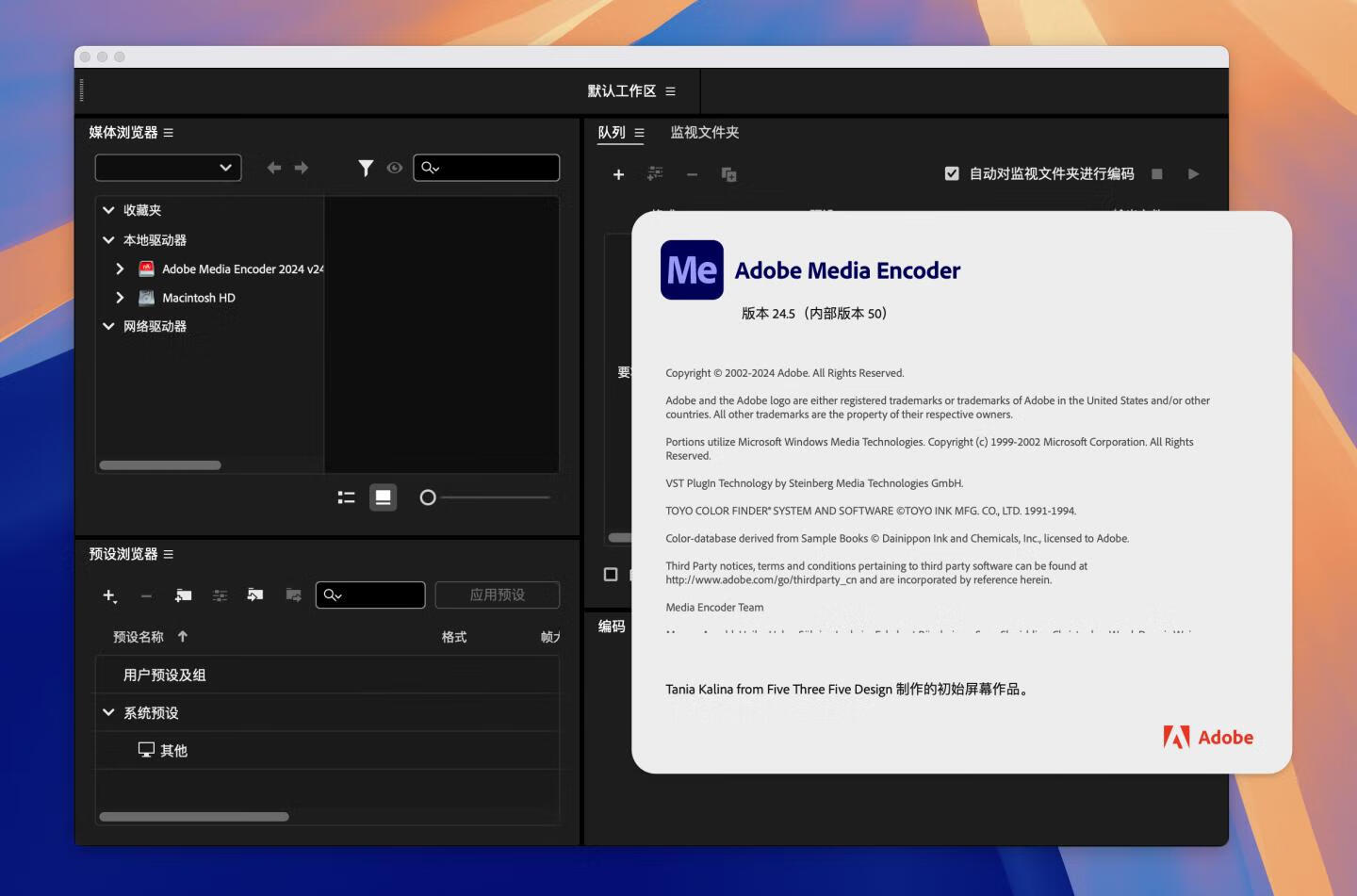The width and height of the screenshot is (1357, 896).
Task: Go back in Media Browser navigation
Action: pyautogui.click(x=273, y=168)
